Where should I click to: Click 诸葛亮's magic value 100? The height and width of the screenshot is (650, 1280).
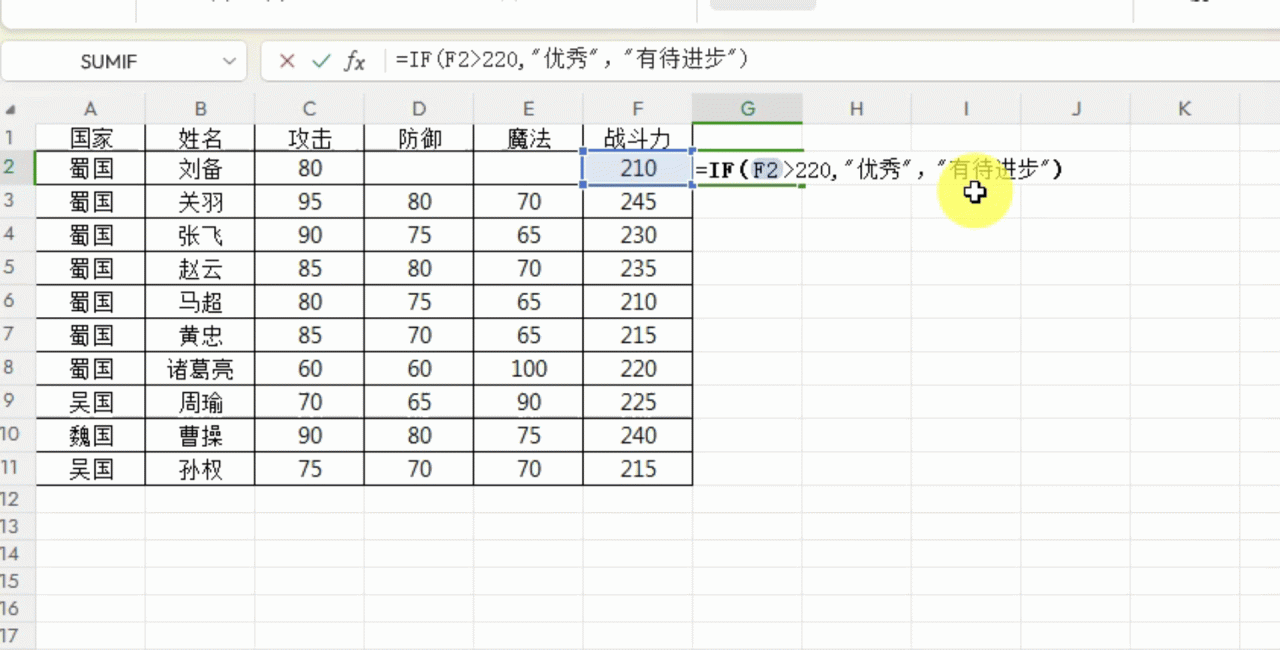pos(528,369)
